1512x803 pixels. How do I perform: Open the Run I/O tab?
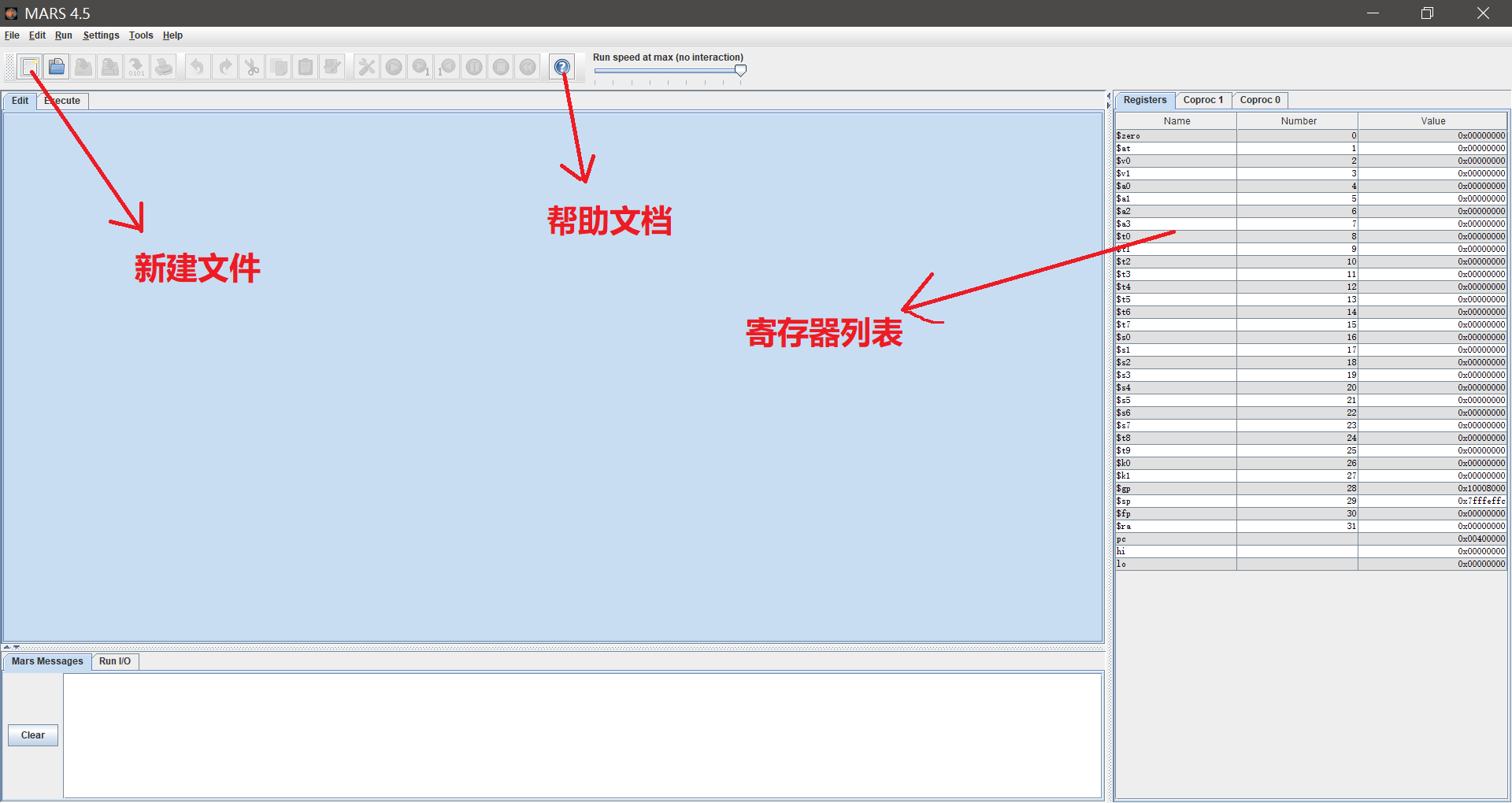coord(115,661)
